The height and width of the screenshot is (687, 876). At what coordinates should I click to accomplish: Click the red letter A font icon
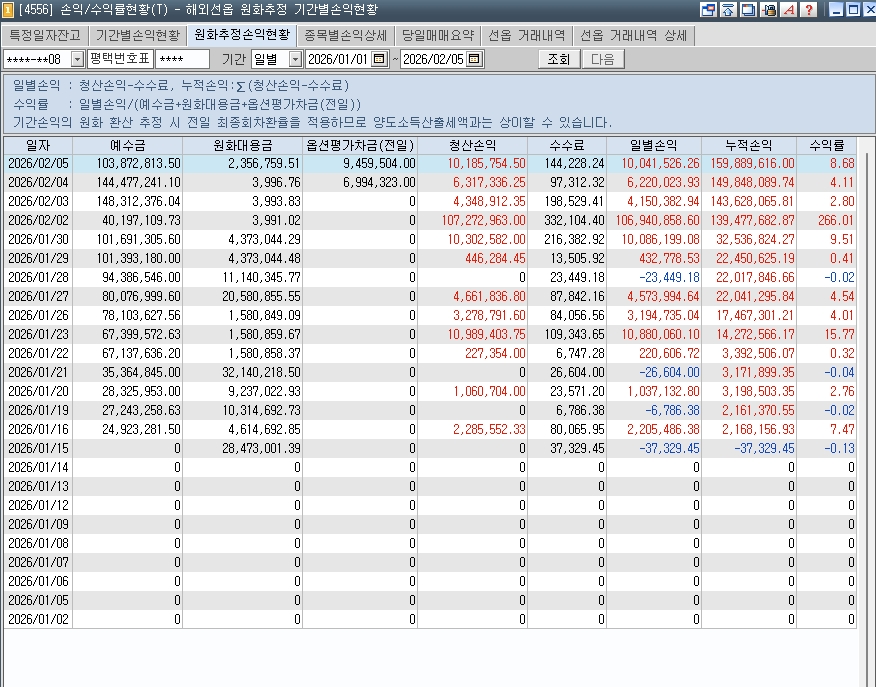click(x=789, y=9)
